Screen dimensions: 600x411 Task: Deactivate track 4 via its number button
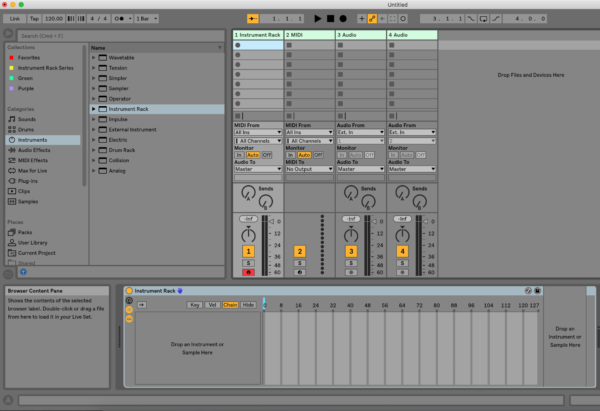[x=402, y=251]
